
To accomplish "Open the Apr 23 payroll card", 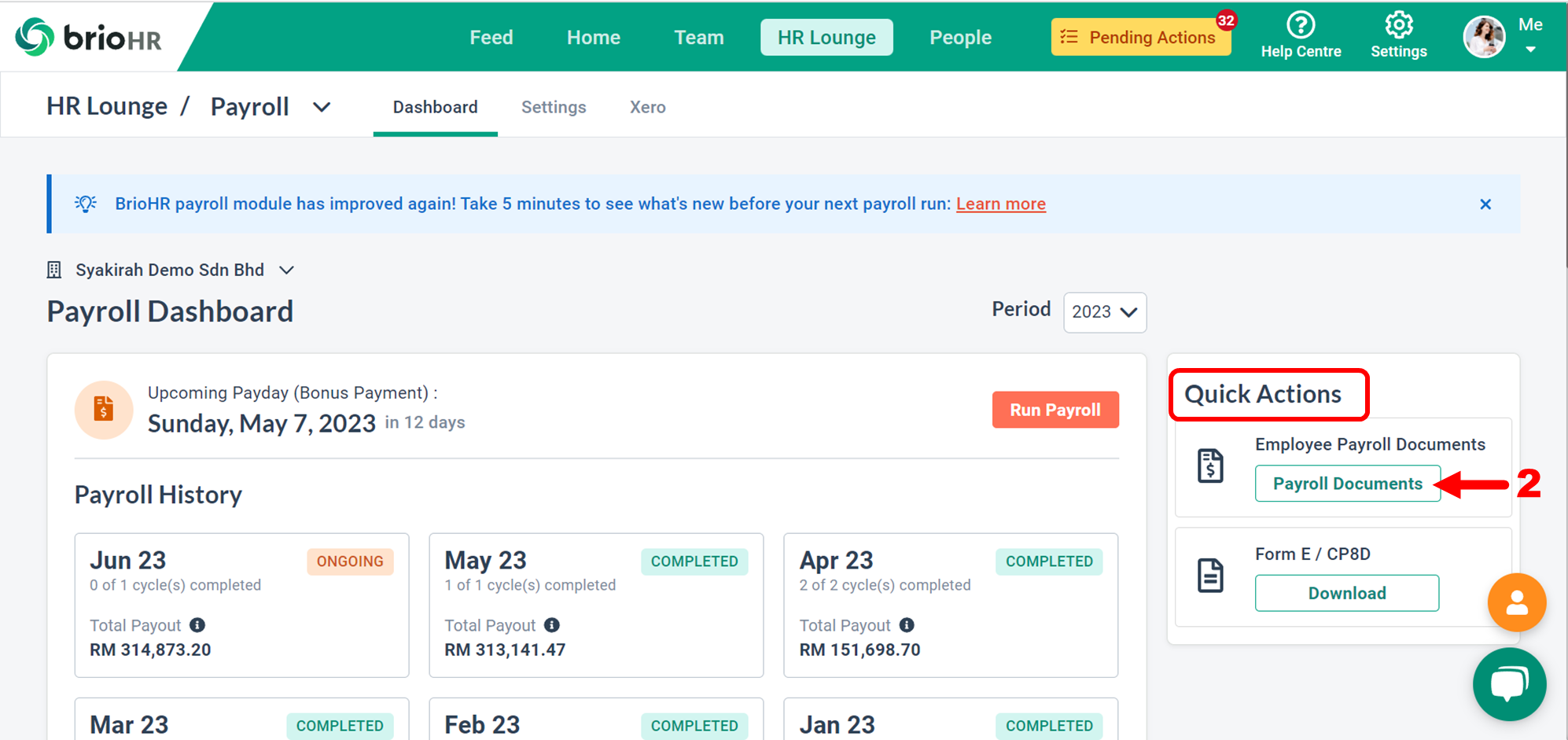I will [x=951, y=606].
